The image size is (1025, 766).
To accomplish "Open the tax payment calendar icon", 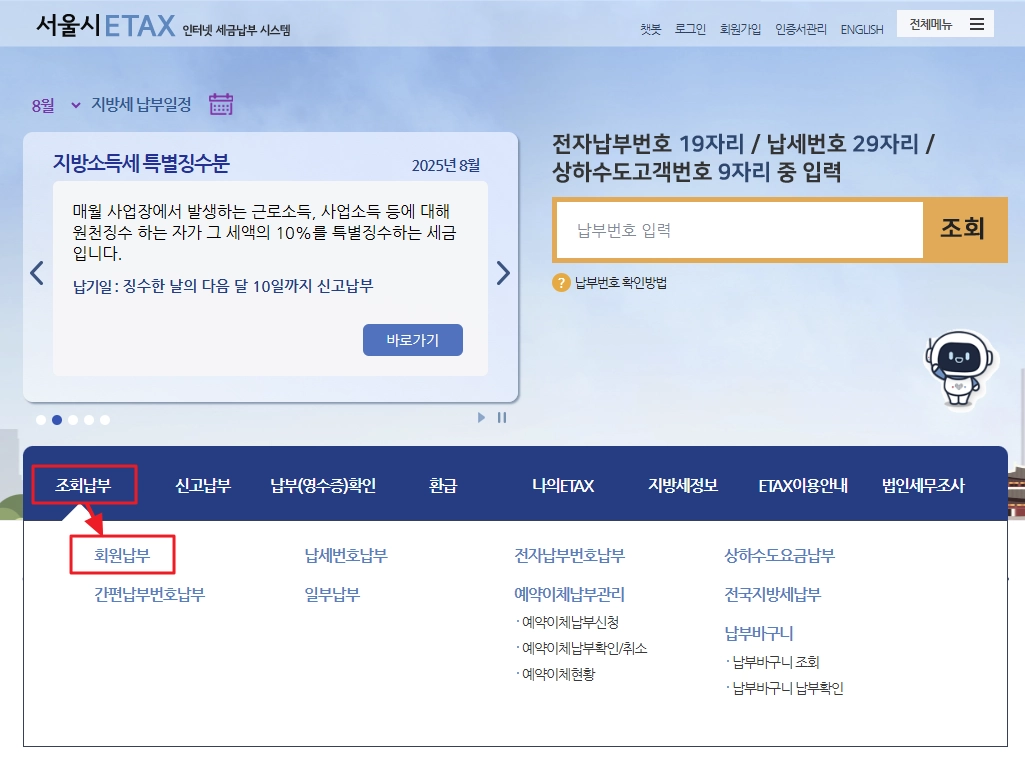I will click(221, 105).
